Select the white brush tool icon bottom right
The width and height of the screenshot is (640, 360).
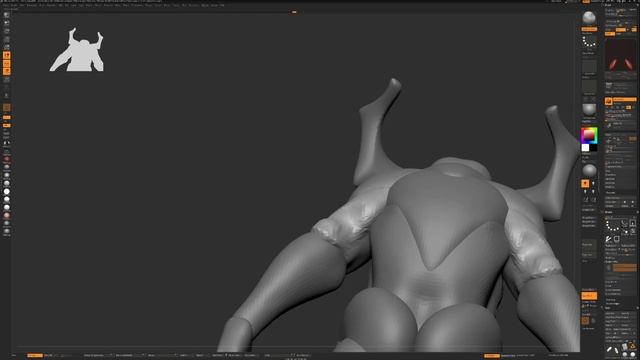(x=613, y=350)
